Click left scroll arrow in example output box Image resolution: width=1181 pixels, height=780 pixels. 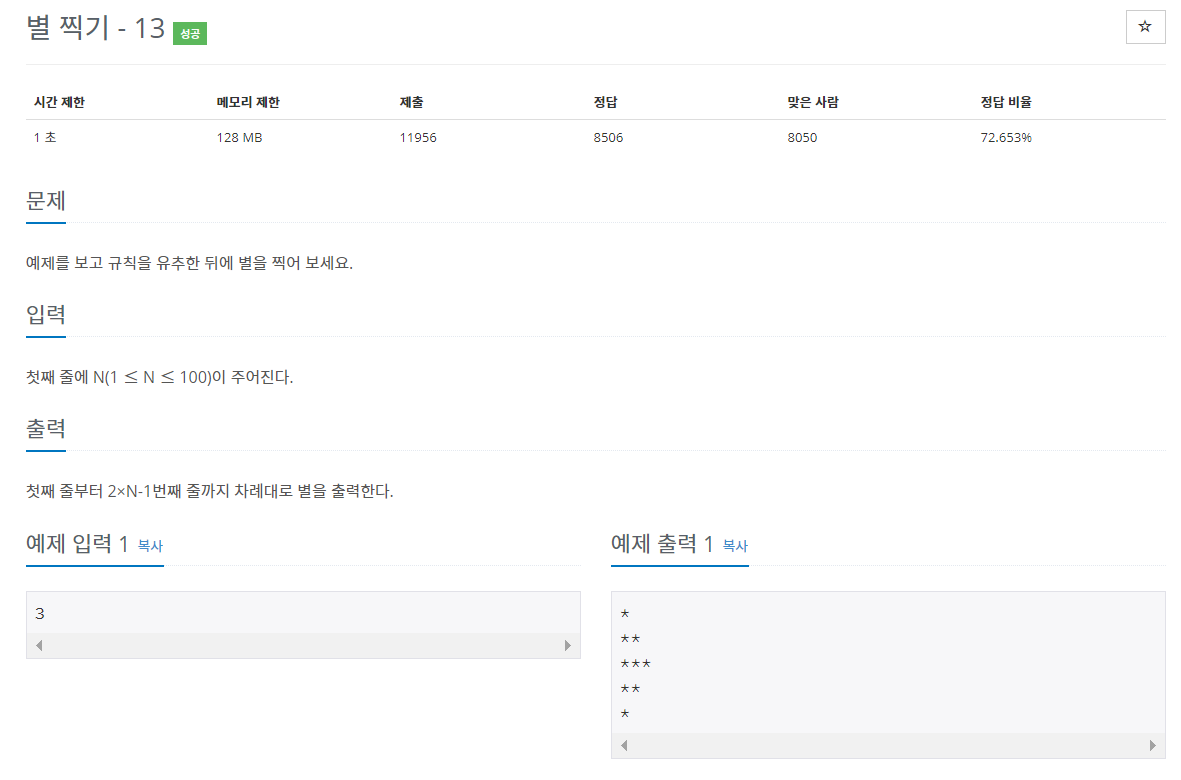click(624, 745)
